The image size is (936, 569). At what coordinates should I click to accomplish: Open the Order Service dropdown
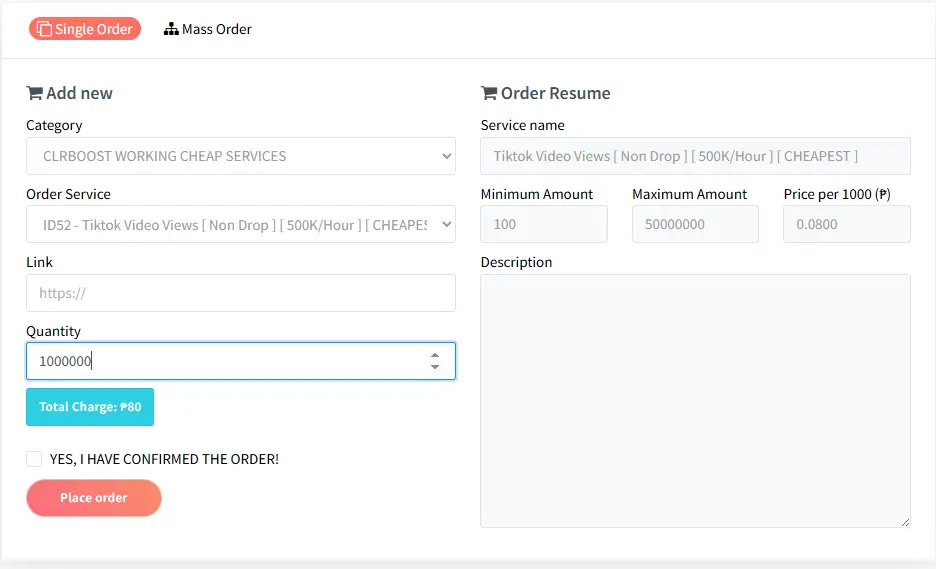click(241, 224)
